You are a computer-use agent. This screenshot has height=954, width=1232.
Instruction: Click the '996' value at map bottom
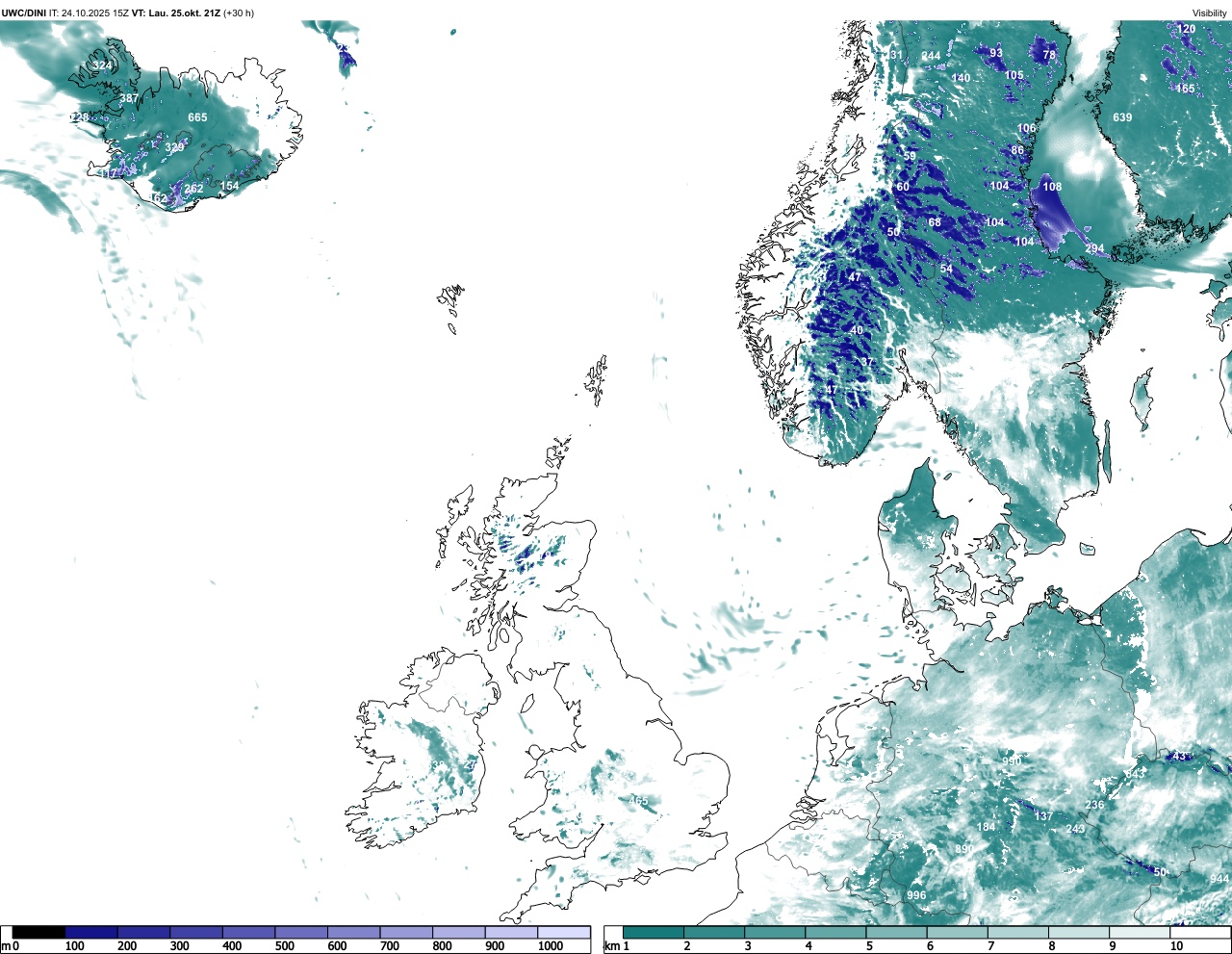[916, 895]
